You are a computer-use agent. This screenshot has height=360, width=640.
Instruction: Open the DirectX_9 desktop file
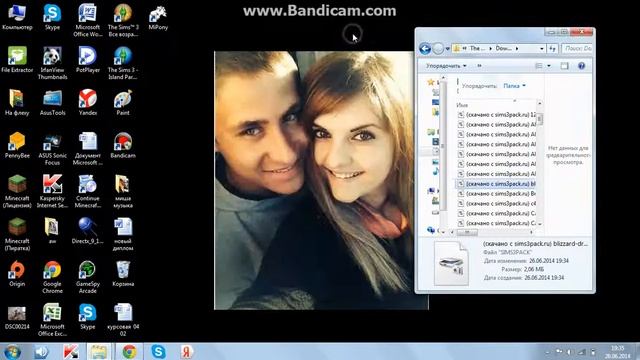tap(87, 231)
